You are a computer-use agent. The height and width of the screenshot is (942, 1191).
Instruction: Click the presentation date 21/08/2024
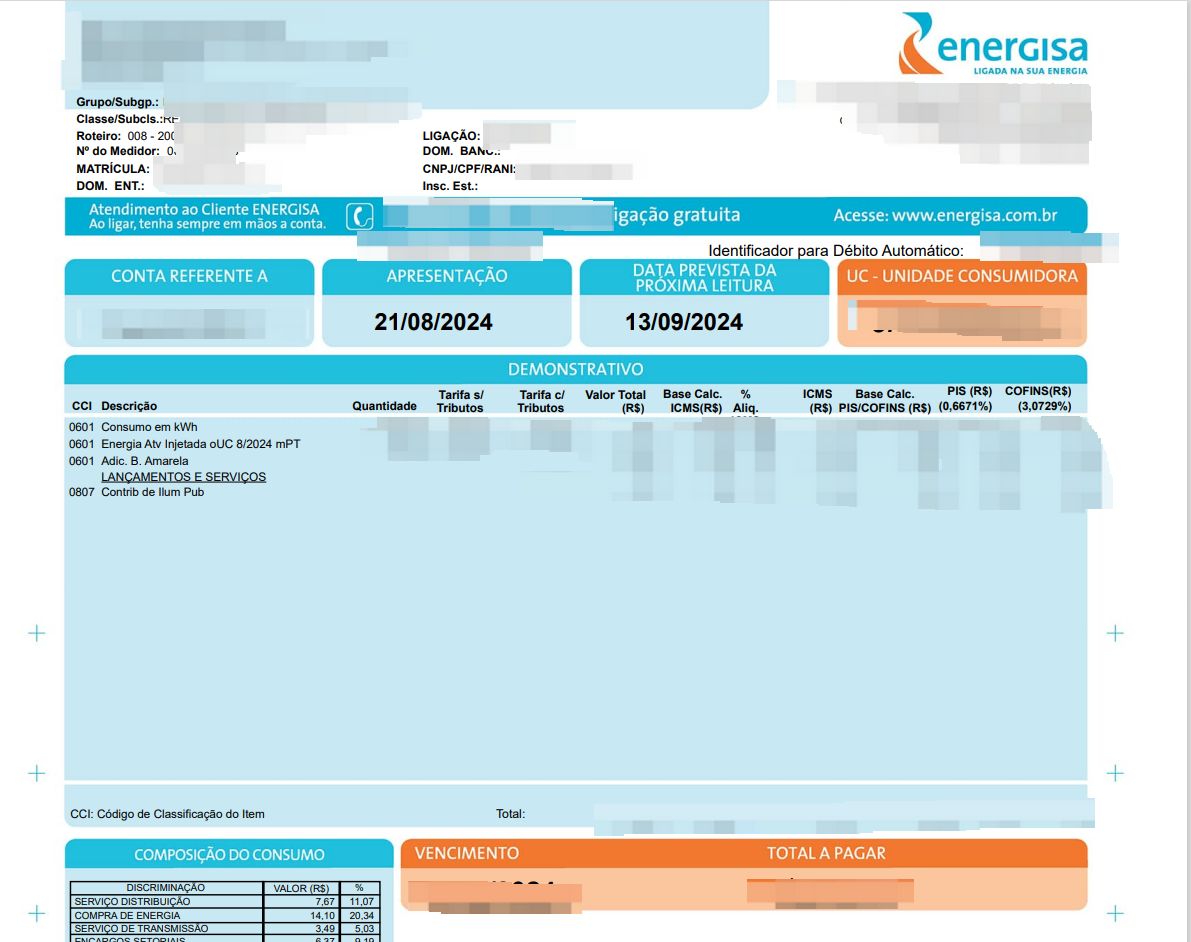tap(433, 322)
